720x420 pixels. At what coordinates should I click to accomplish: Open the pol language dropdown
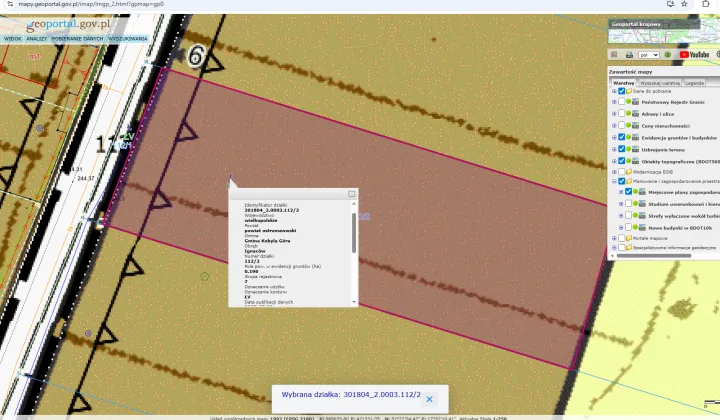(649, 55)
